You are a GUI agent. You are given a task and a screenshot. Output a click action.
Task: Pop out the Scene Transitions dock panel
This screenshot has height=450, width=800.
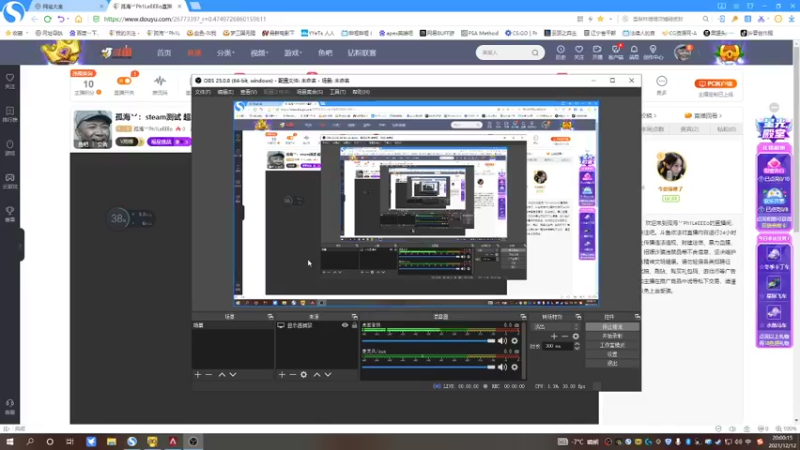[578, 317]
